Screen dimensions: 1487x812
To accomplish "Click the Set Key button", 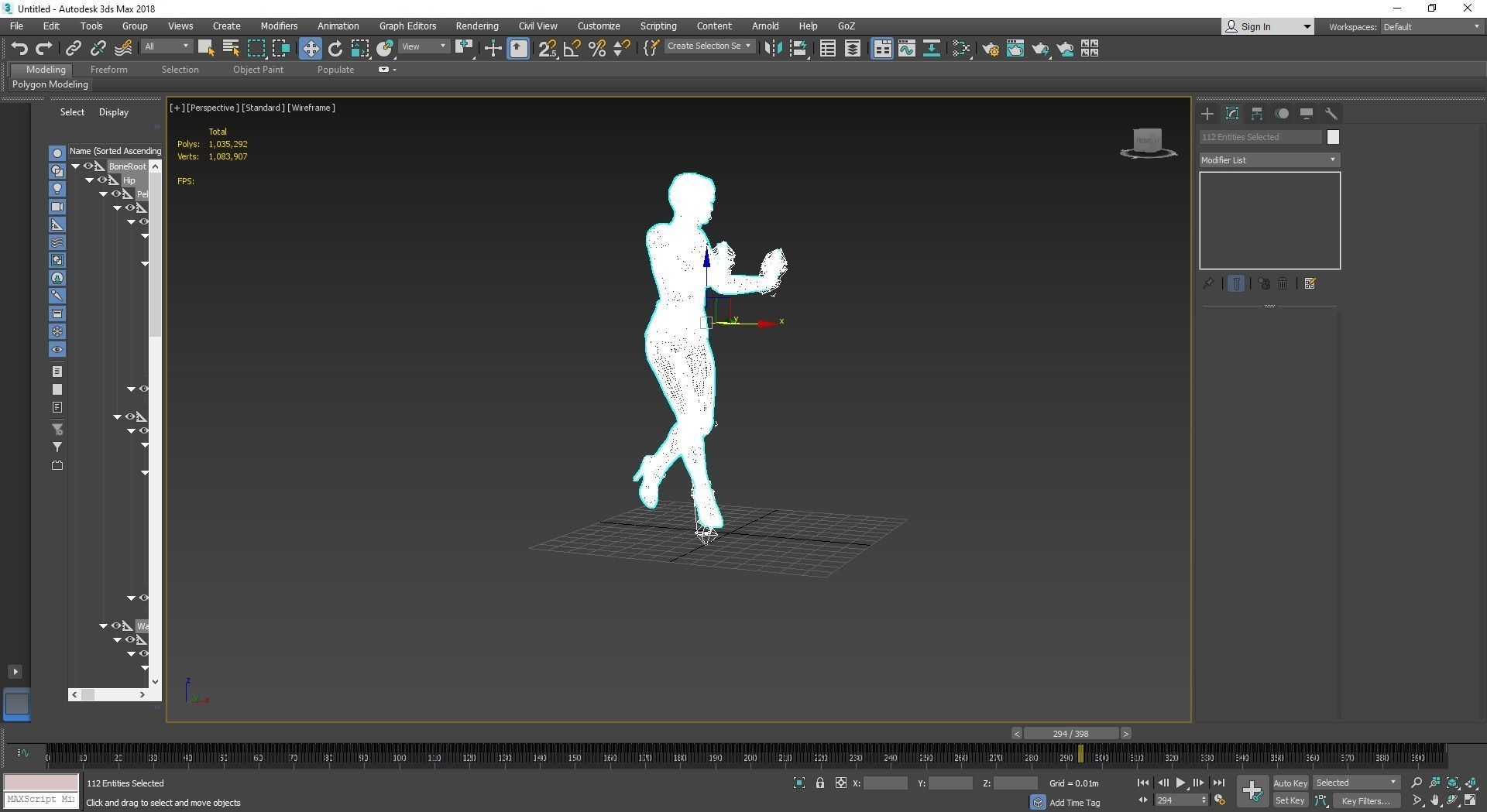I will pyautogui.click(x=1290, y=801).
